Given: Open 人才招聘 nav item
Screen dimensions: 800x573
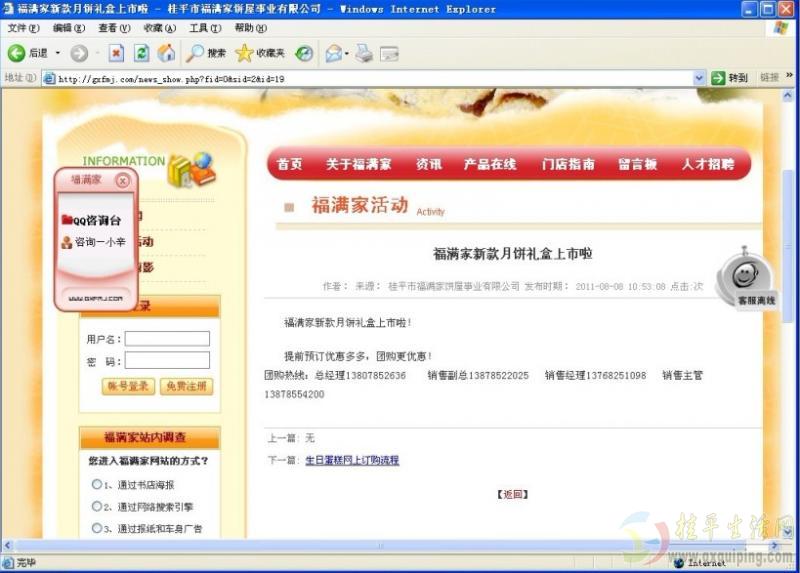Looking at the screenshot, I should pos(708,164).
